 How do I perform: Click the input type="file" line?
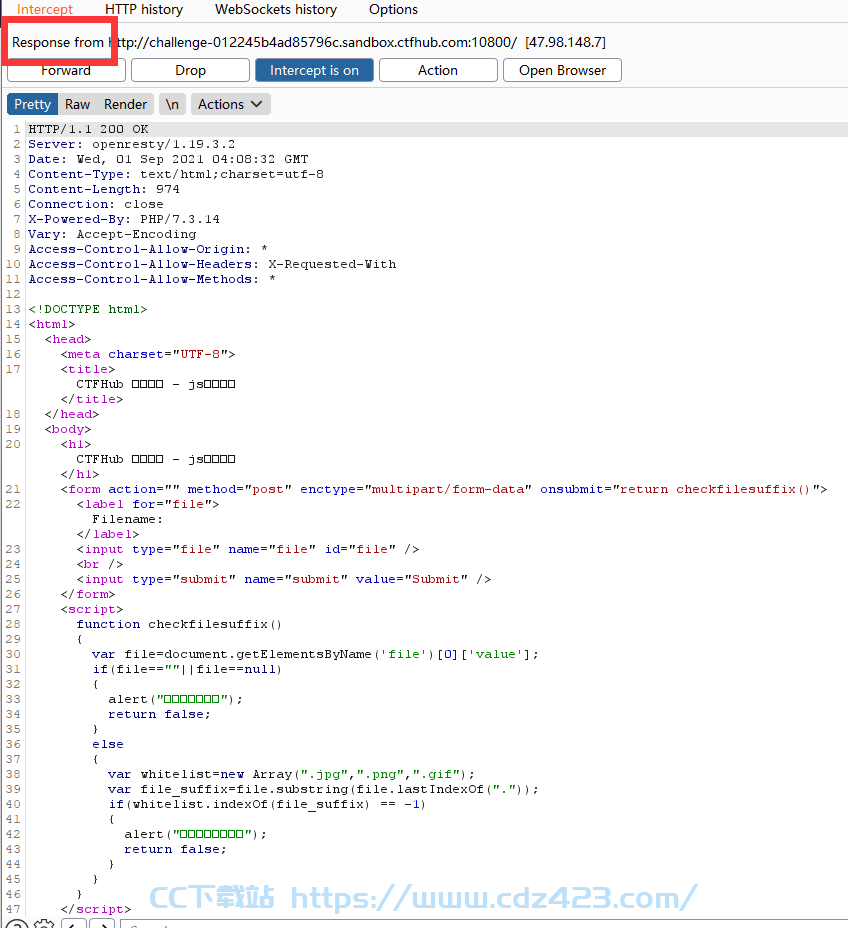point(248,549)
